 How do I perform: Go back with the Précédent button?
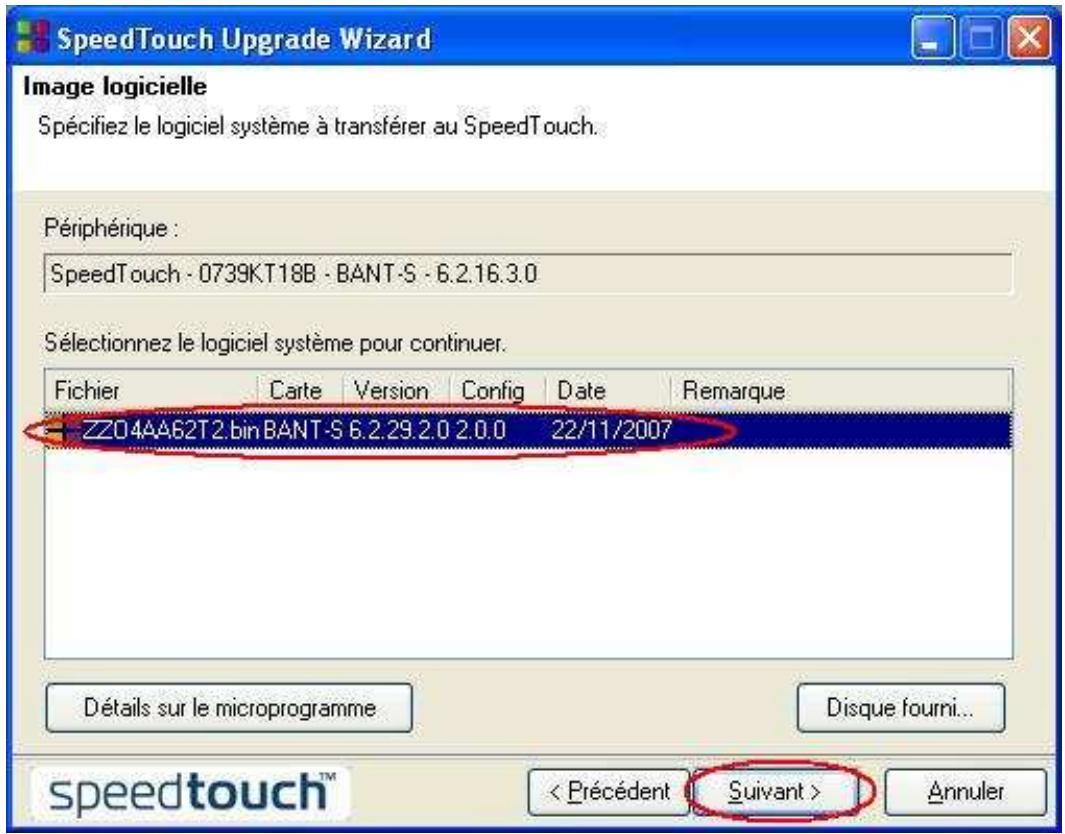point(609,792)
